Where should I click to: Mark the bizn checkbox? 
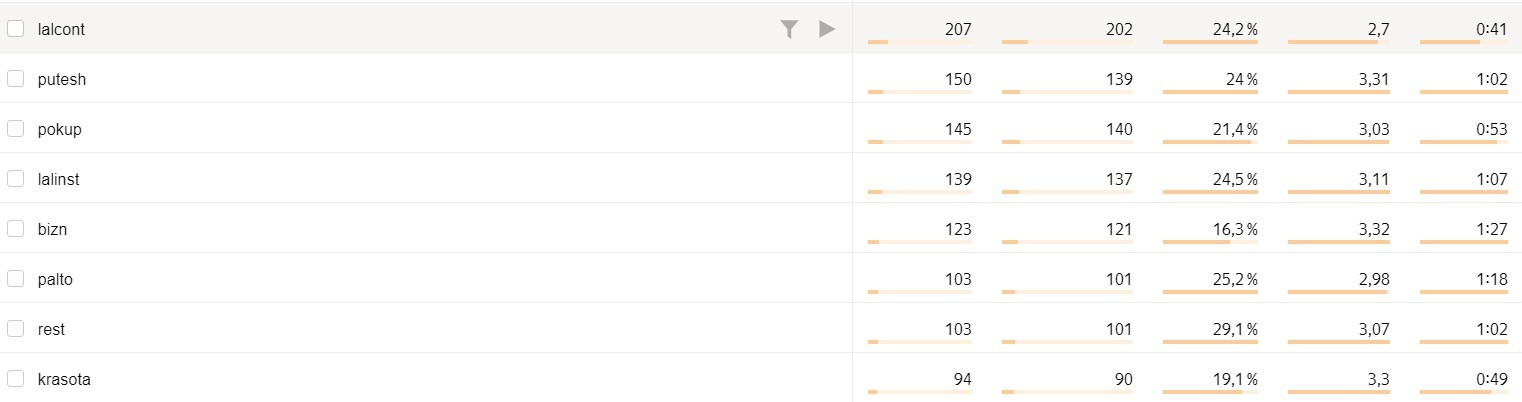(x=15, y=229)
